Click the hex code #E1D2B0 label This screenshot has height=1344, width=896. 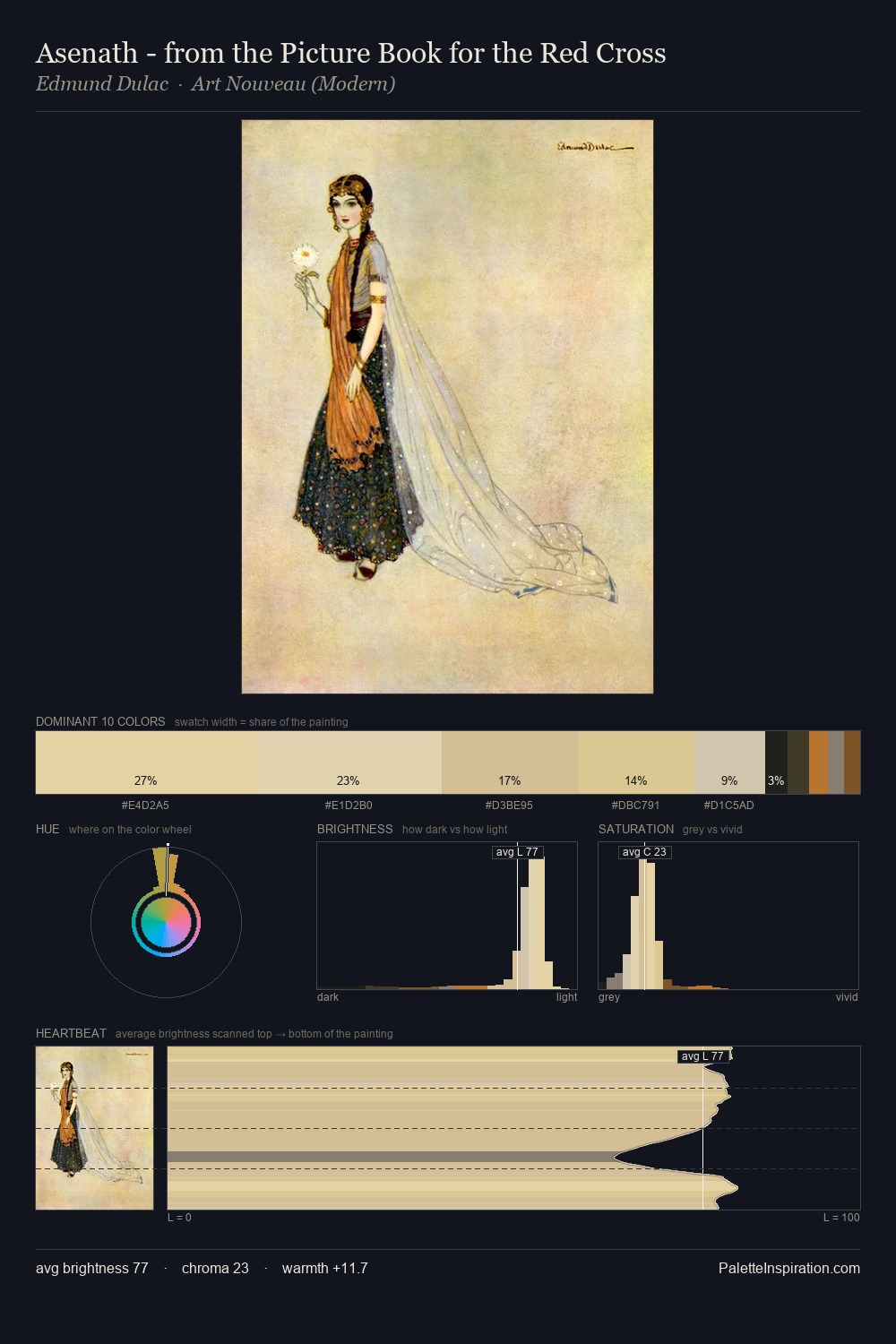(349, 806)
